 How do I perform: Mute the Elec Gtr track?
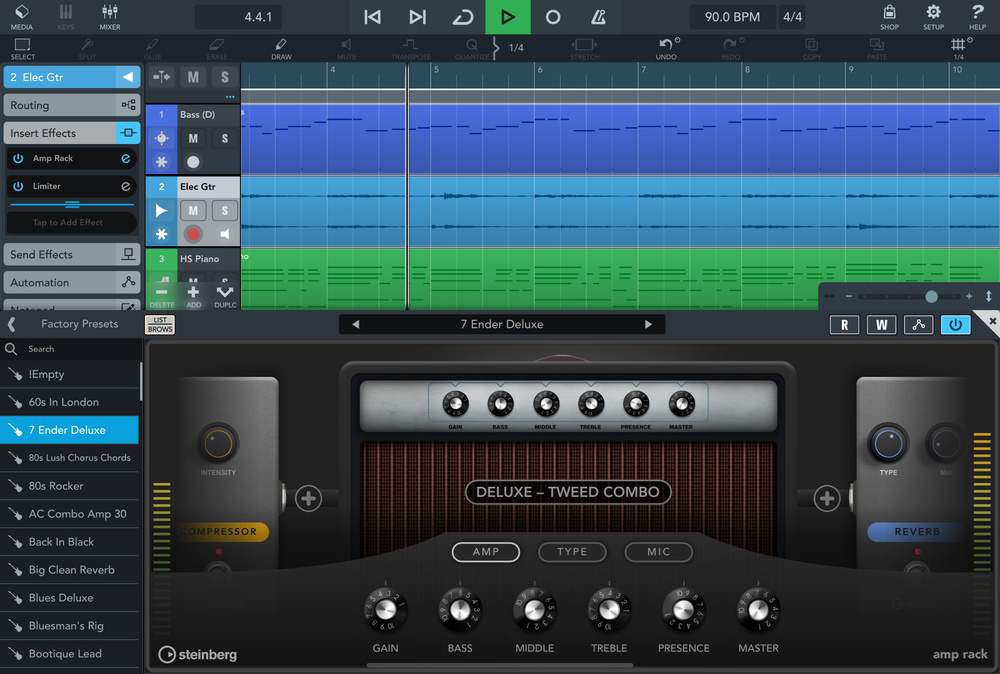pos(193,210)
